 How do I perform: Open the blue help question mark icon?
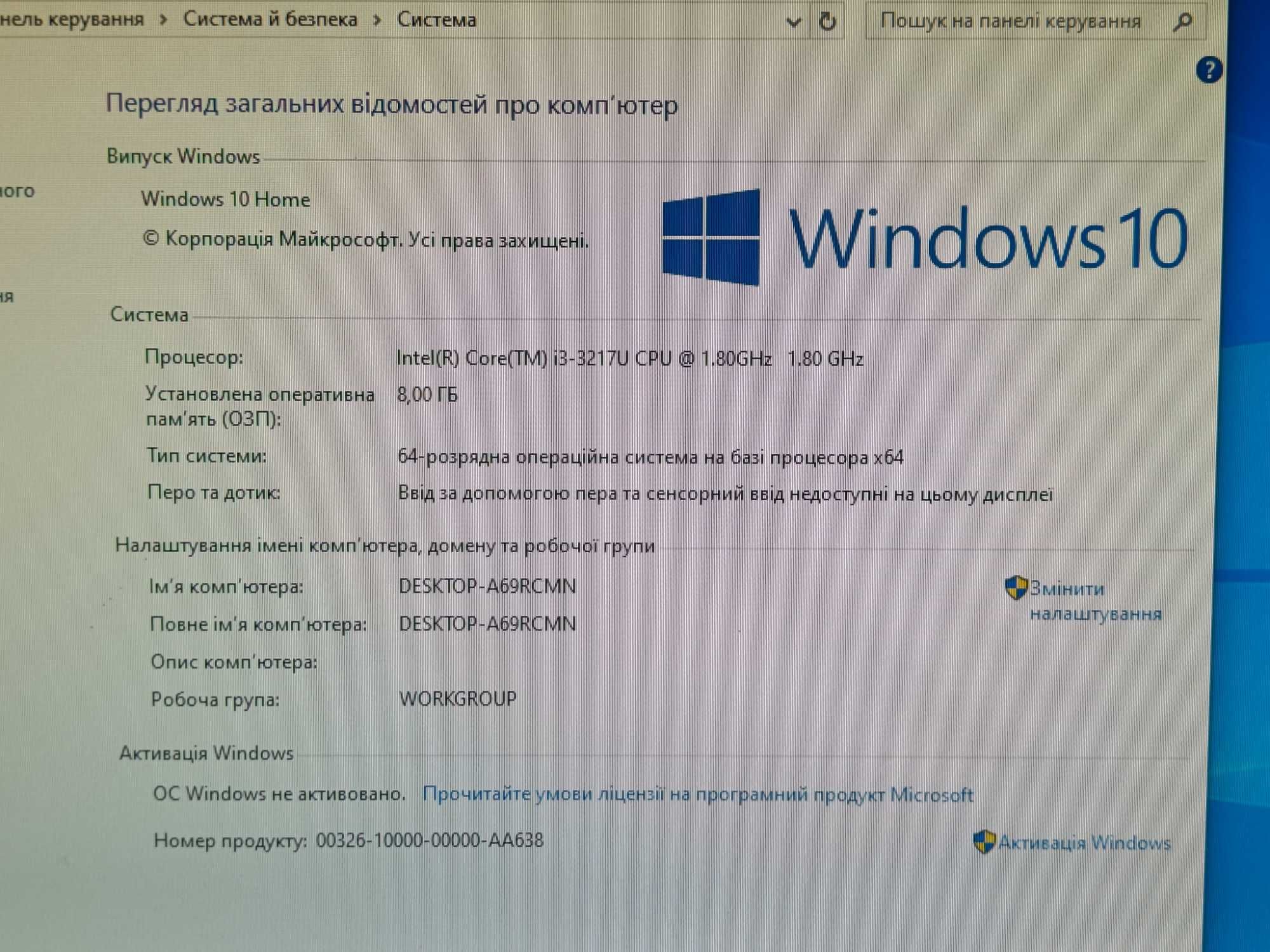click(1209, 70)
